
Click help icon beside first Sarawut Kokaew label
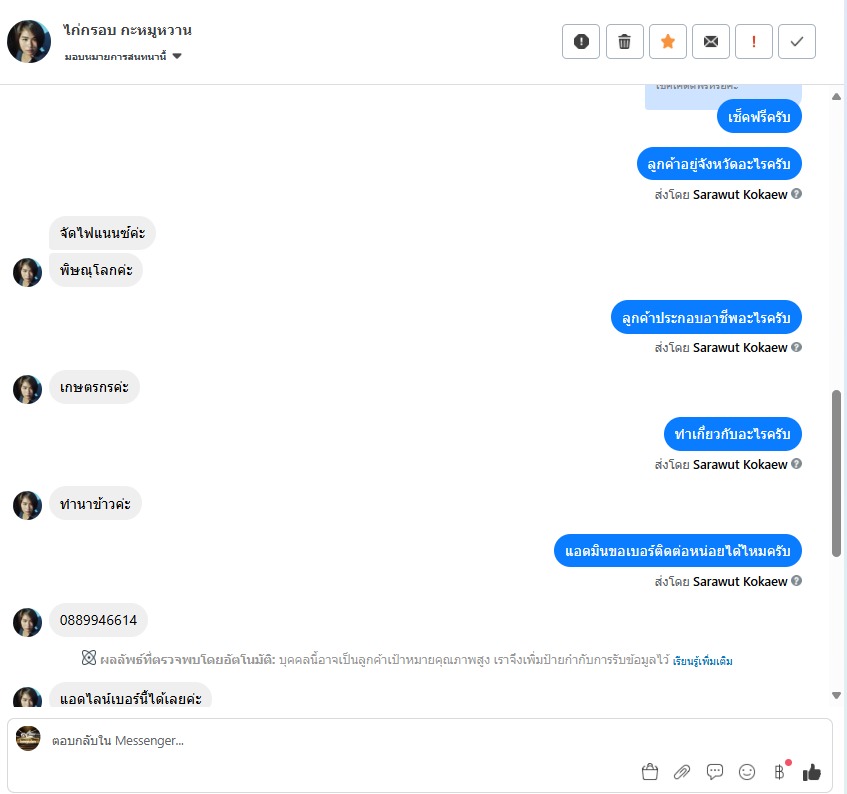[x=796, y=194]
